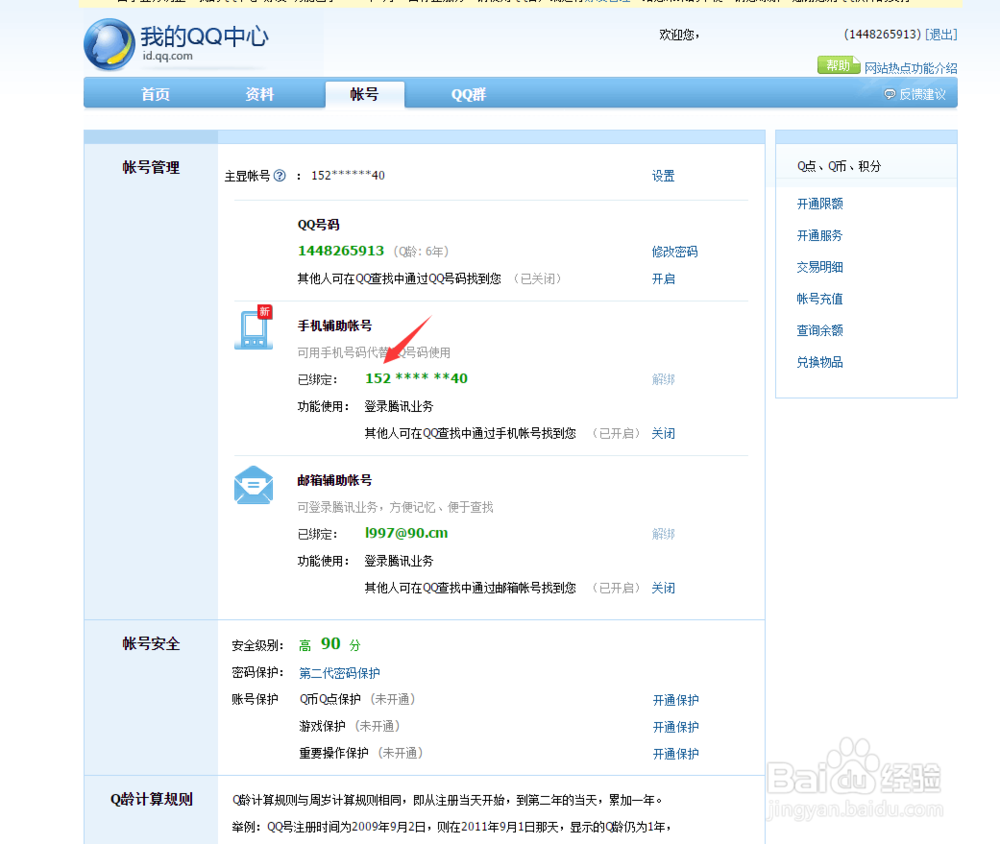Viewport: 1000px width, 844px height.
Task: Click 解绑 for the bound email
Action: 663,534
